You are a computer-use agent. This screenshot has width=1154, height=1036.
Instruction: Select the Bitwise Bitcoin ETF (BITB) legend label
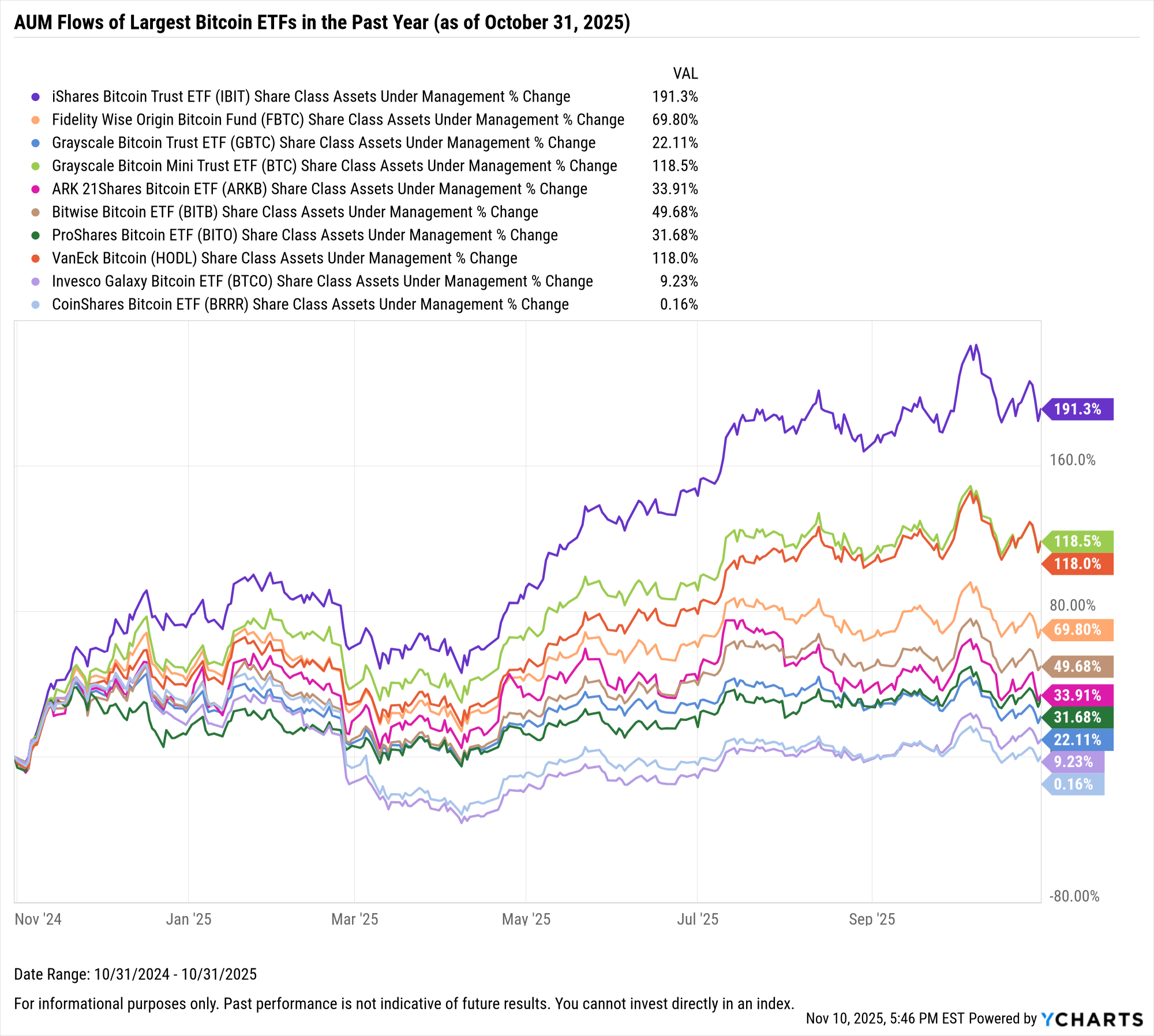point(295,212)
